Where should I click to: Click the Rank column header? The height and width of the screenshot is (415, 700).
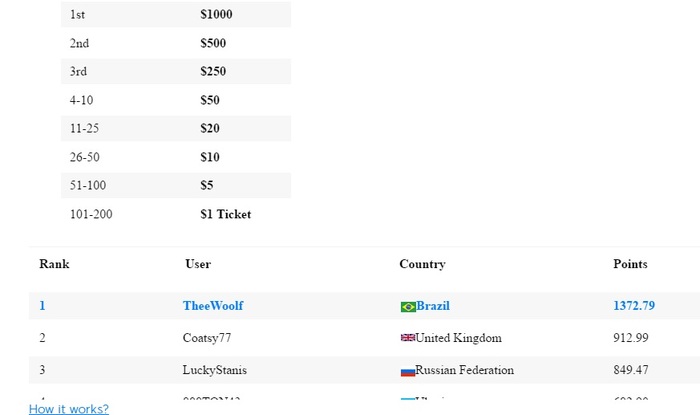[x=54, y=264]
